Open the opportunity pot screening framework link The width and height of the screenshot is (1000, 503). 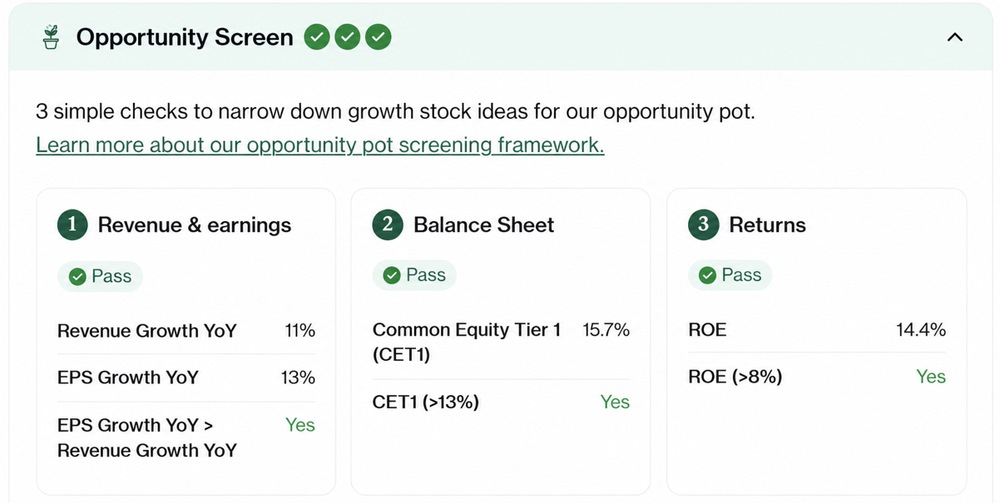coord(320,145)
